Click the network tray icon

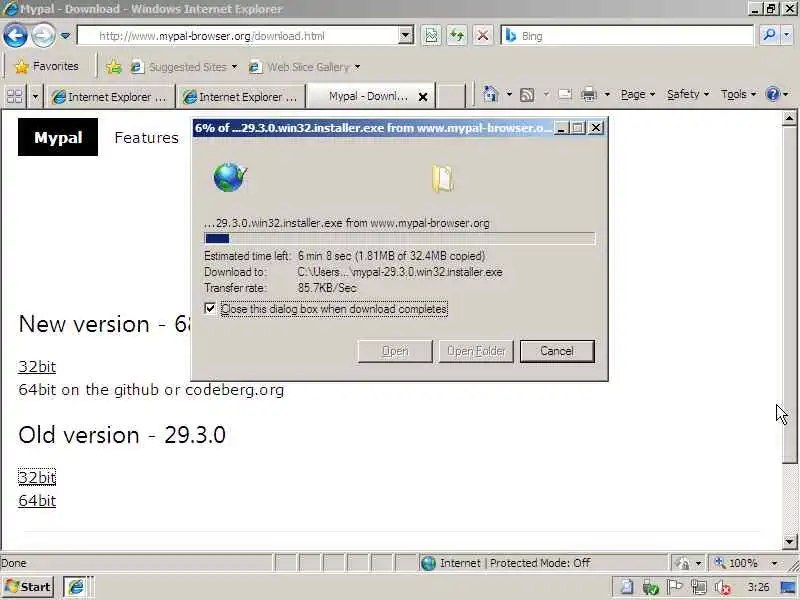pos(698,587)
